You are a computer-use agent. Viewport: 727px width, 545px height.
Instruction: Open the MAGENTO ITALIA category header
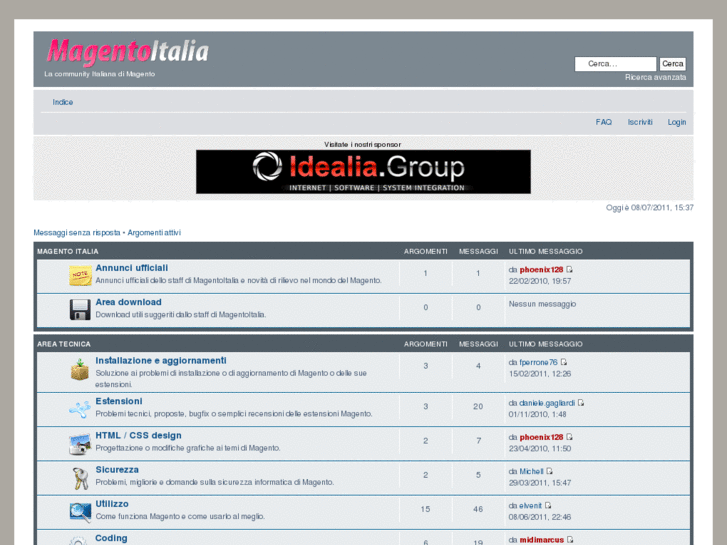(68, 251)
